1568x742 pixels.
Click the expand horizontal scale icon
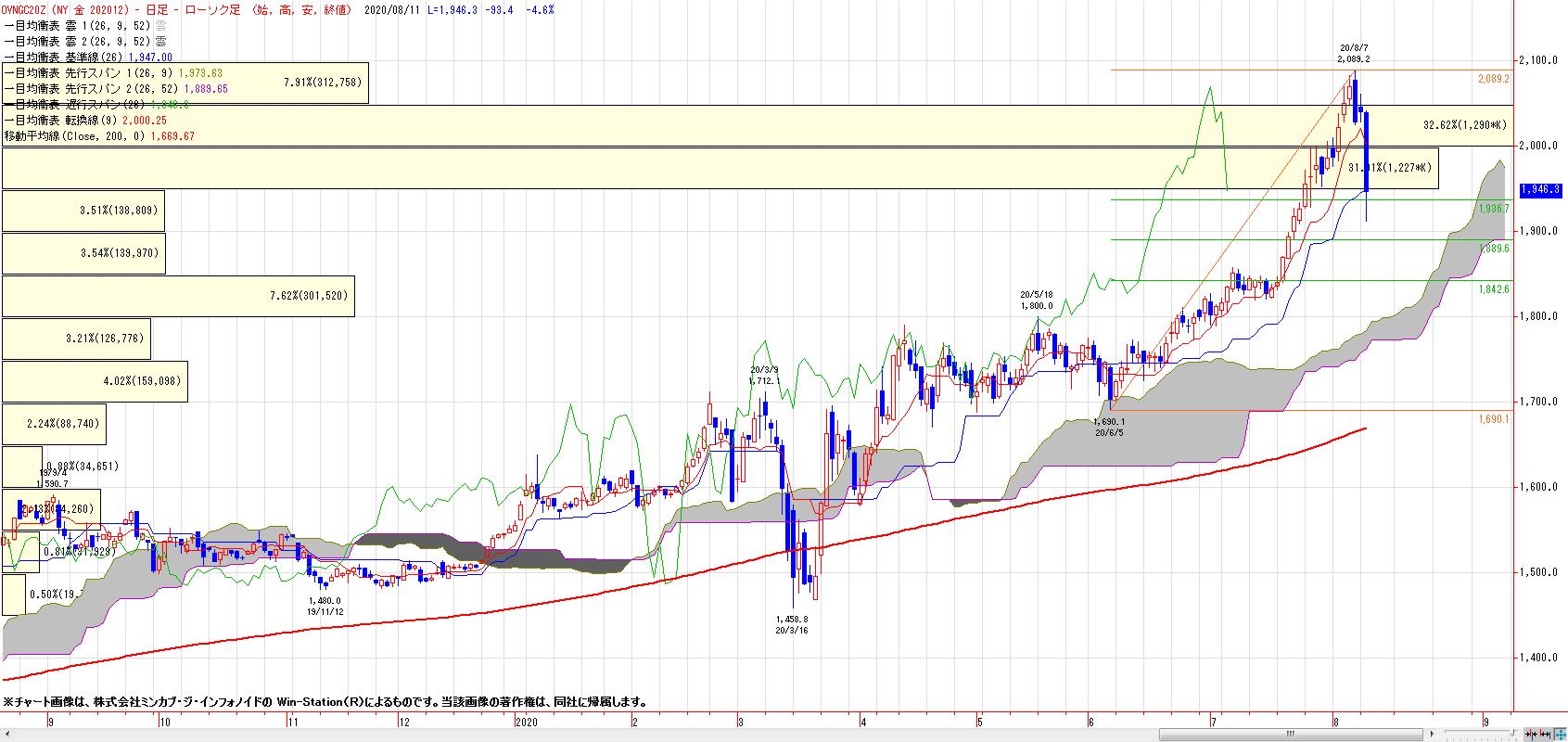point(1545,735)
